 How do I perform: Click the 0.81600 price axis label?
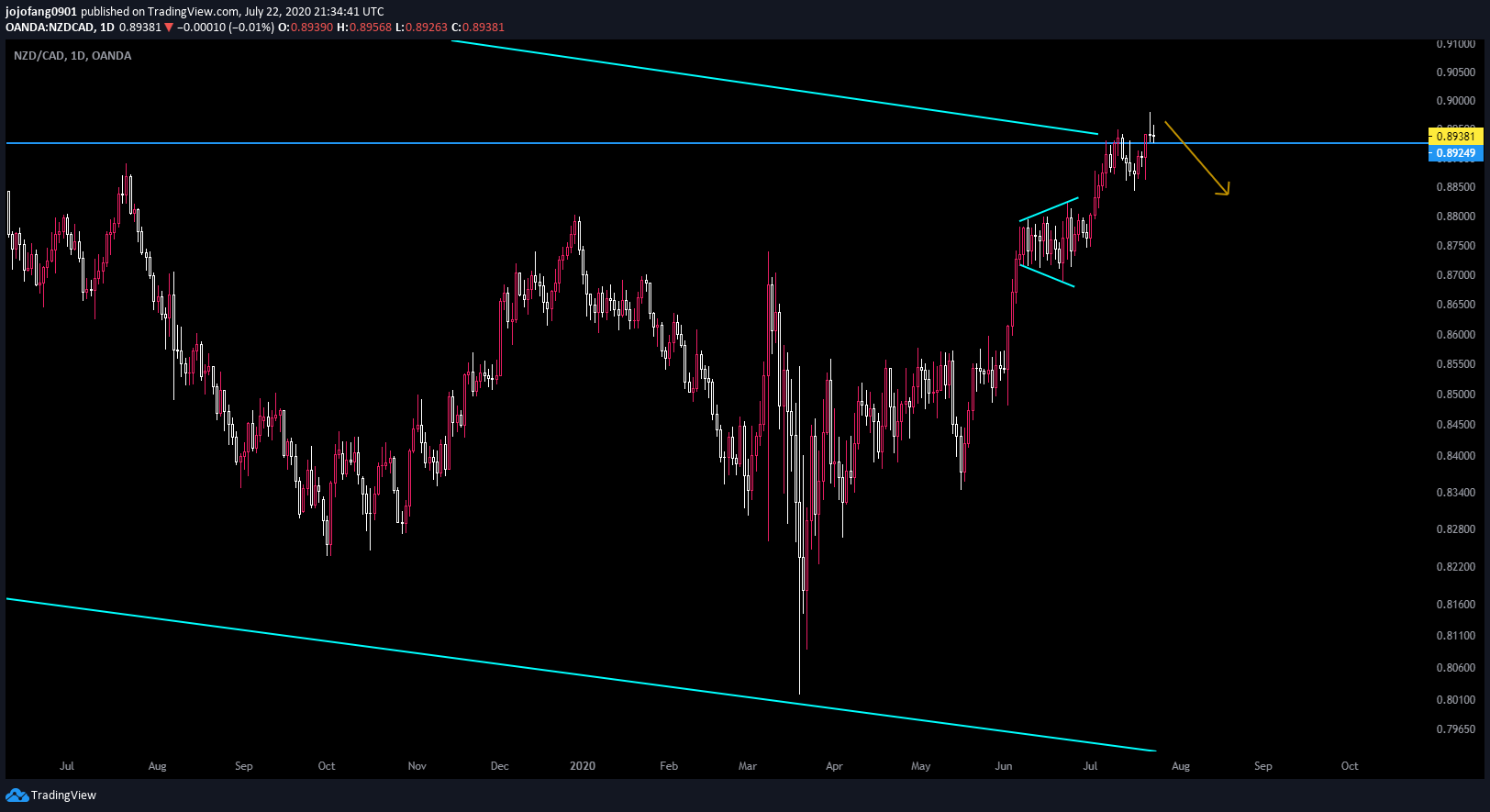pos(1456,605)
